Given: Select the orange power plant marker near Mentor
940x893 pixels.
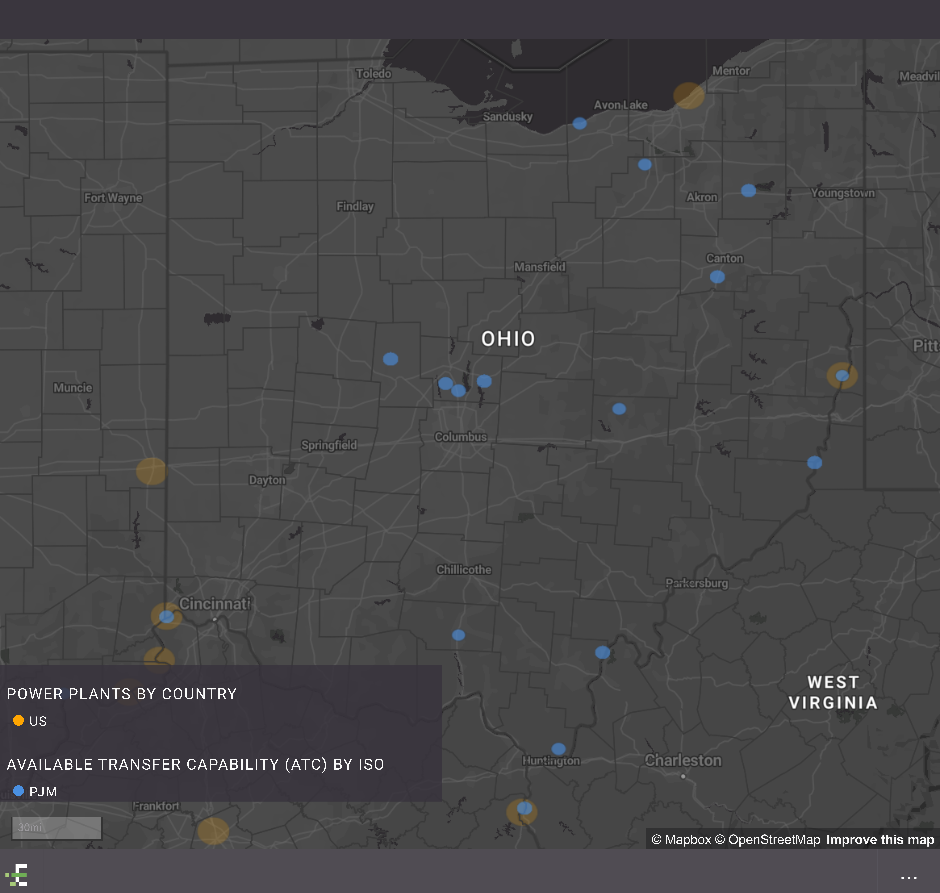Looking at the screenshot, I should click(689, 95).
